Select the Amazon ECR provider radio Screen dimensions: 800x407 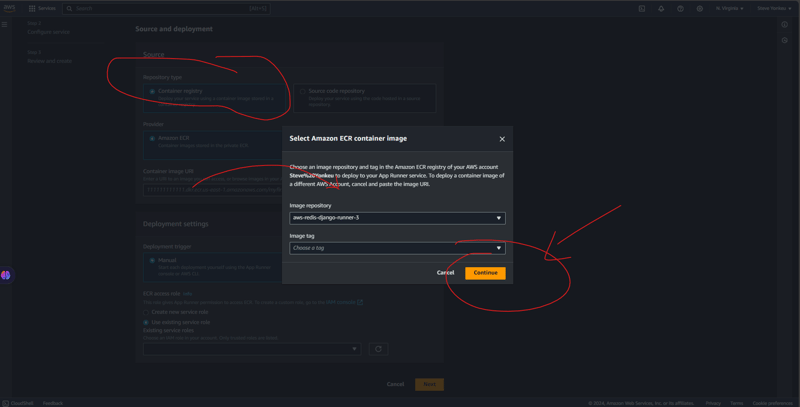click(x=152, y=138)
